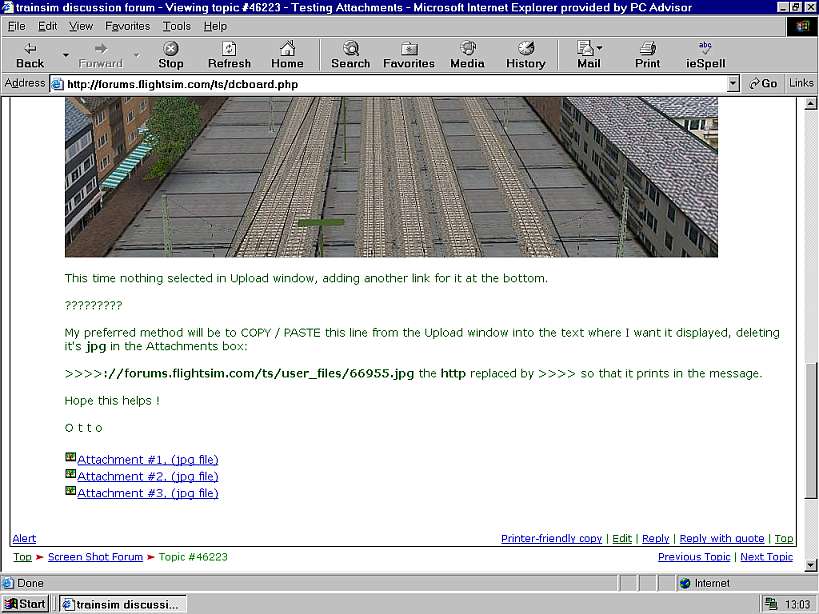819x614 pixels.
Task: Open the Edit menu
Action: click(x=48, y=26)
